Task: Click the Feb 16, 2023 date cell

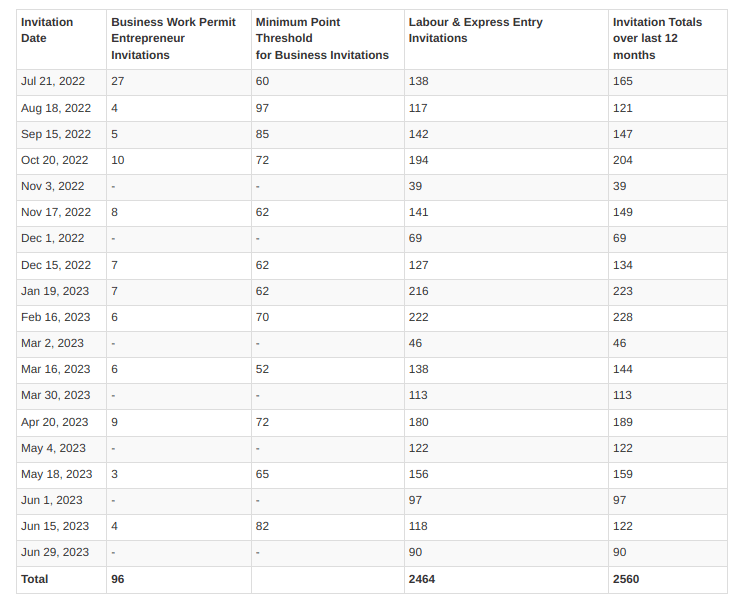Action: coord(56,317)
